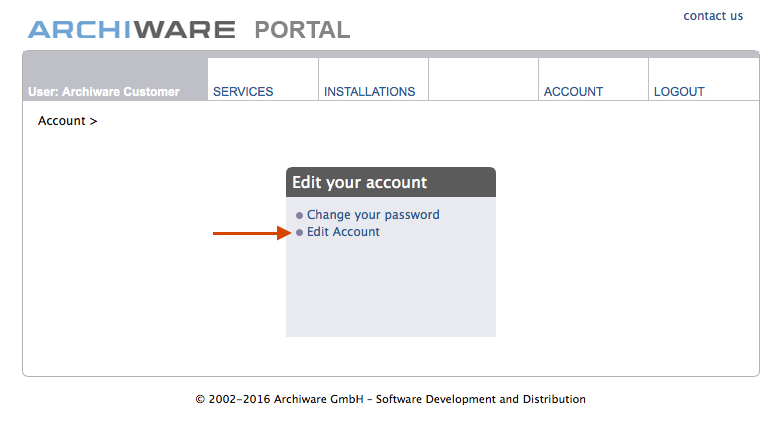Click the ARCHIWARE logo in the header
The height and width of the screenshot is (423, 784).
(131, 30)
